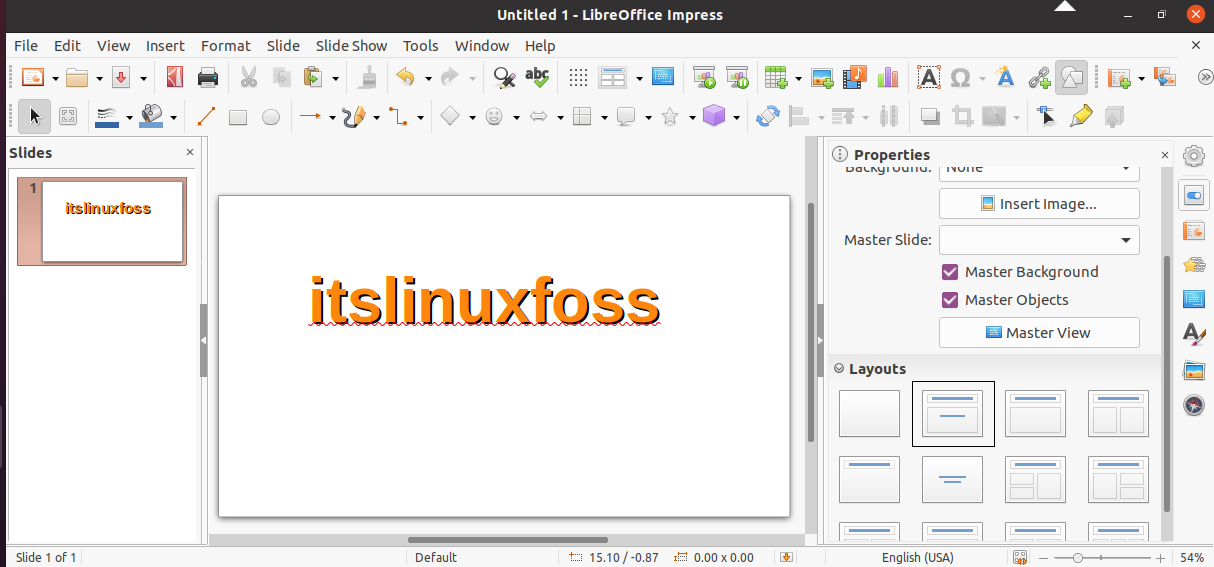Open the Paste options dropdown arrow
This screenshot has height=567, width=1214.
pos(335,78)
